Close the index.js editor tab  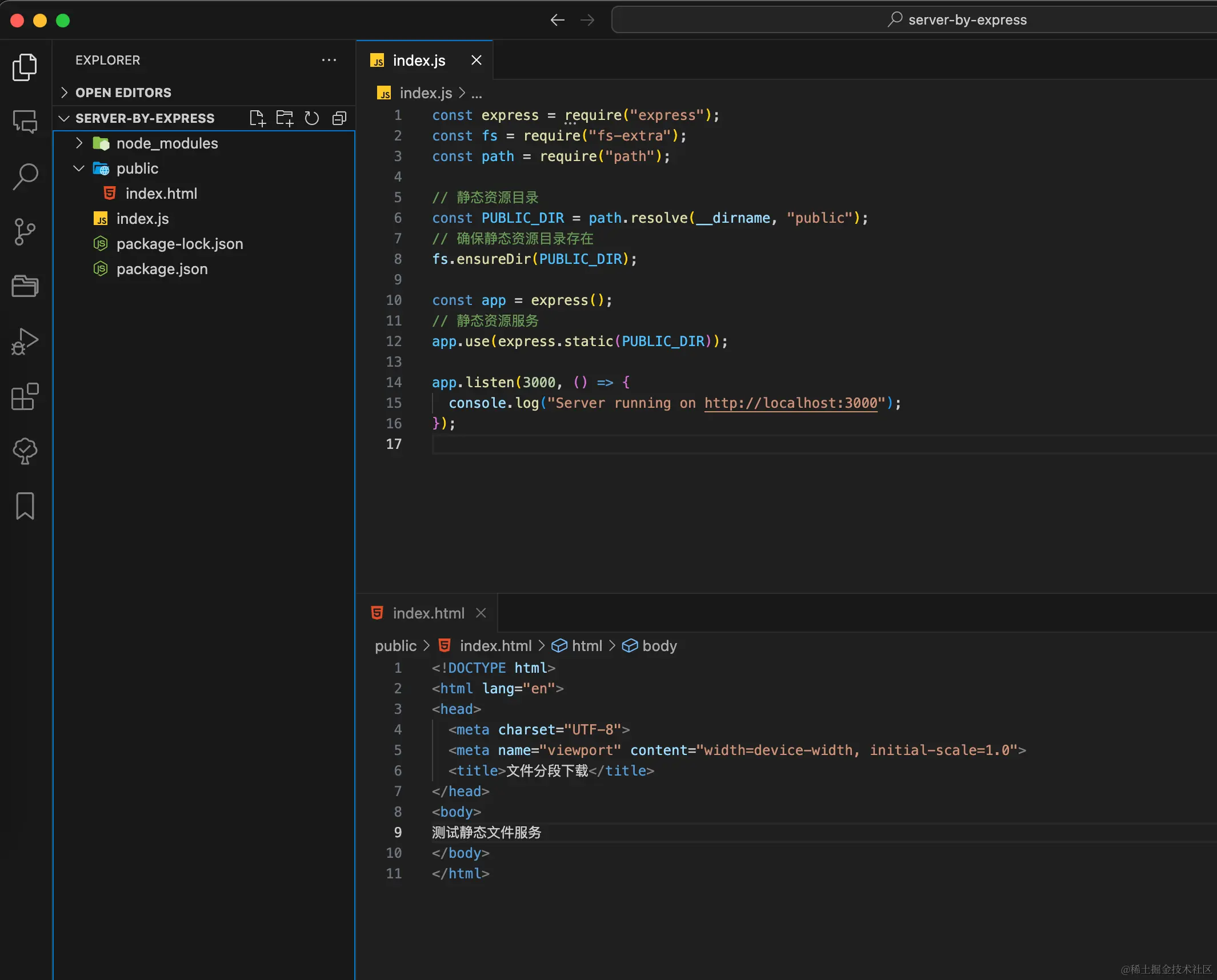[477, 60]
